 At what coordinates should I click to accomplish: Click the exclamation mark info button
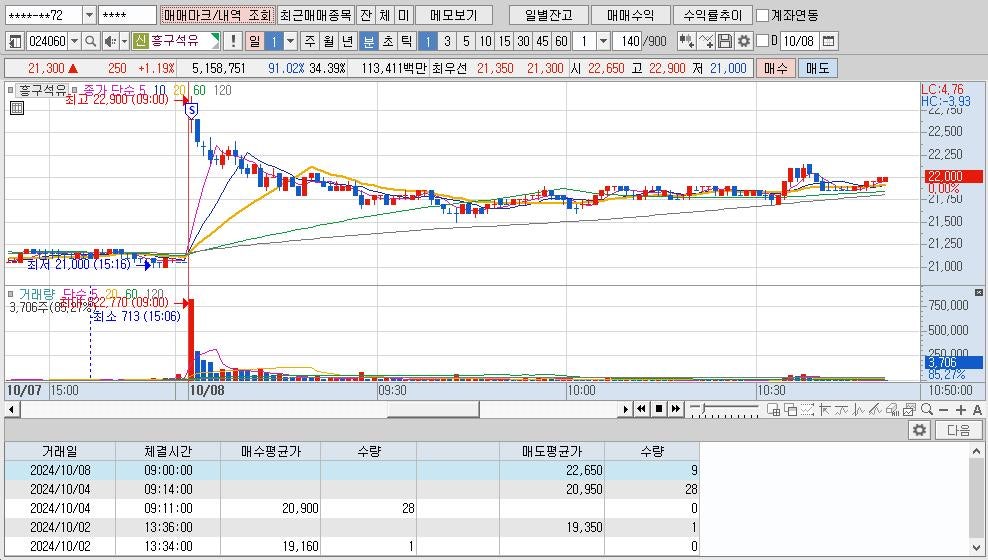(x=233, y=41)
